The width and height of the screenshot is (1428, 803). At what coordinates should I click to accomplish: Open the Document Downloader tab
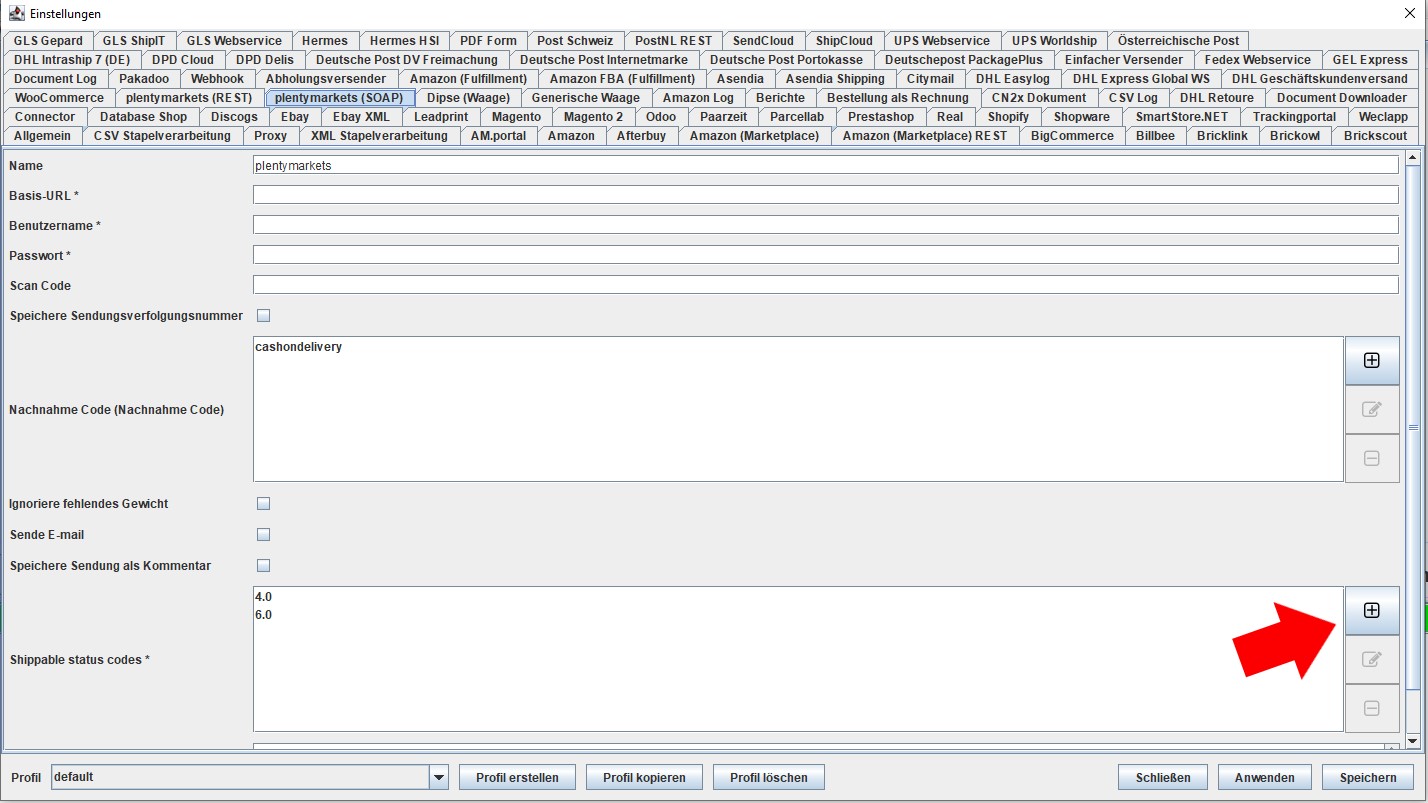pos(1342,98)
